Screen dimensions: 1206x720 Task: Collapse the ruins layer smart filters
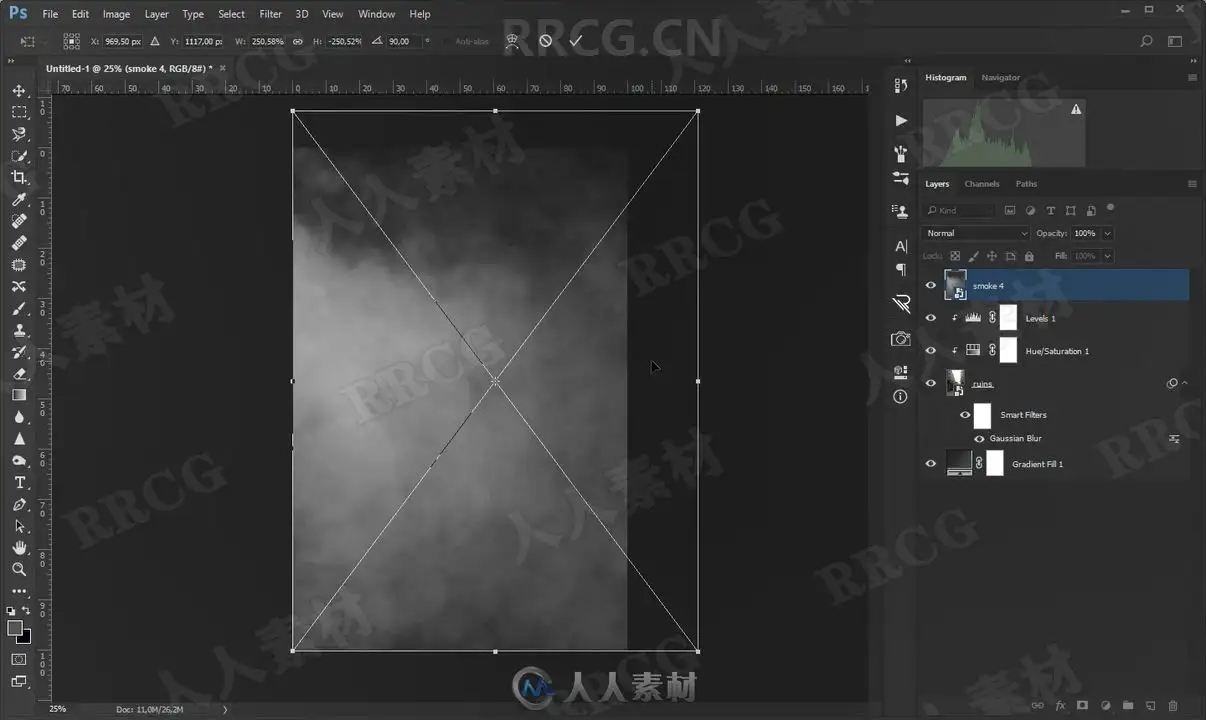[x=1185, y=383]
